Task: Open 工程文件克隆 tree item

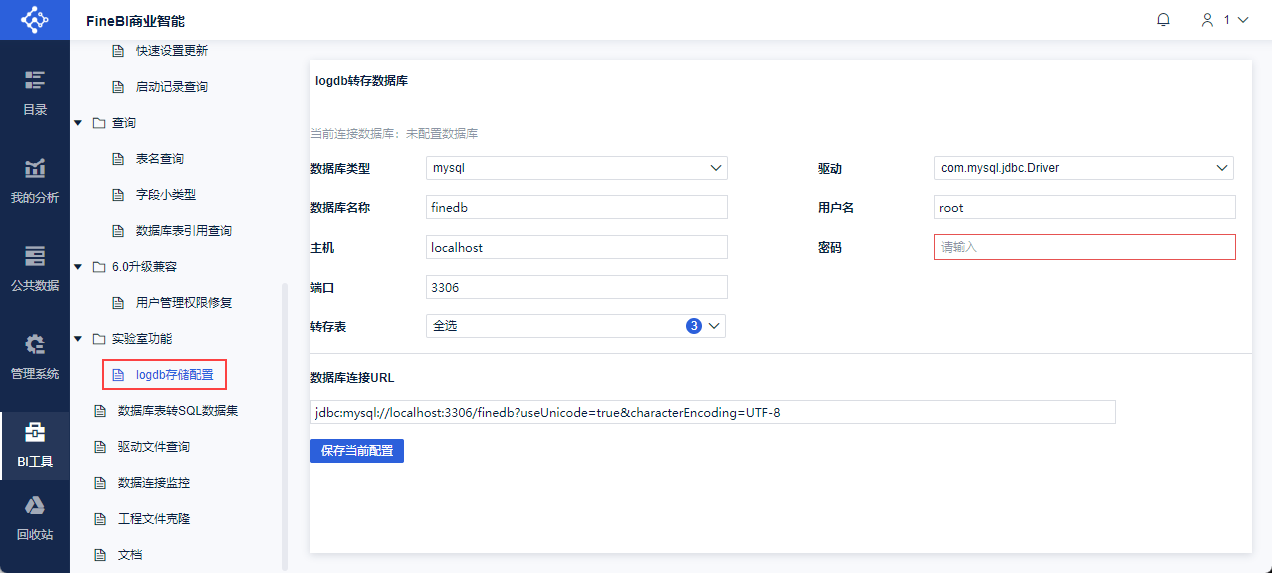Action: point(154,519)
